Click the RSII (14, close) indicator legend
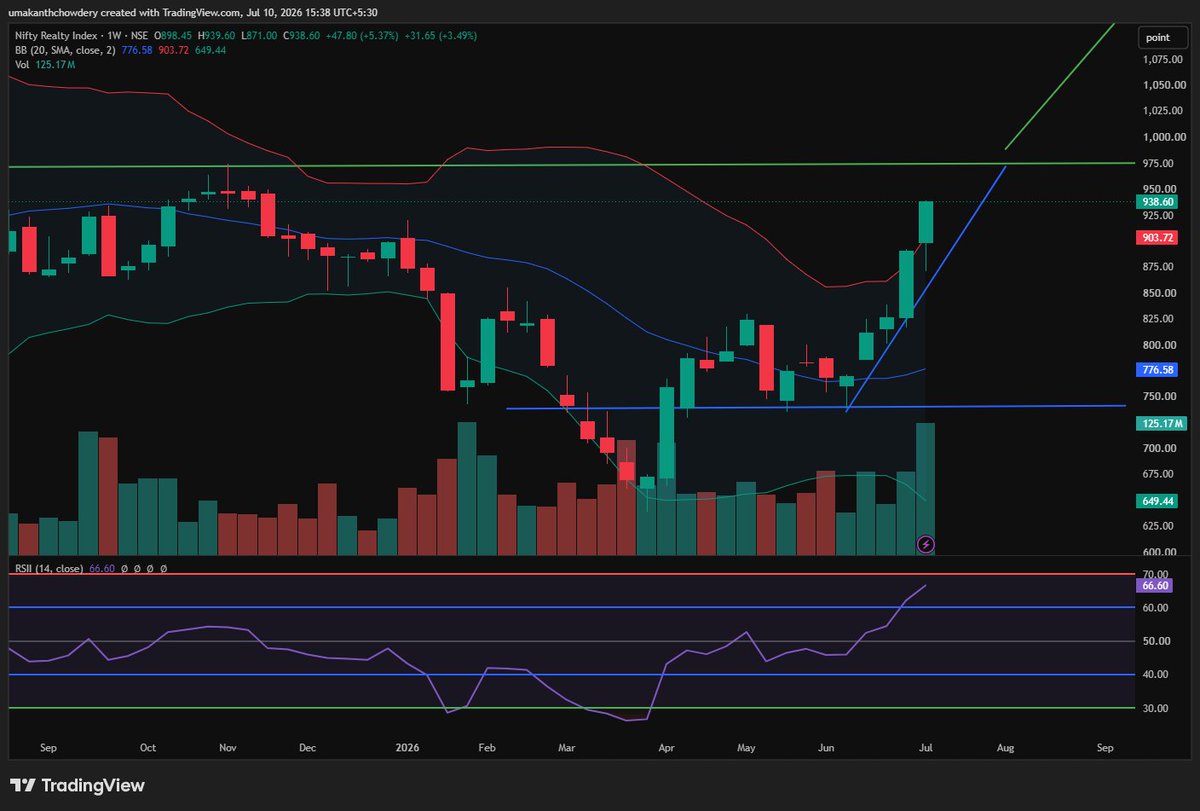 coord(51,568)
